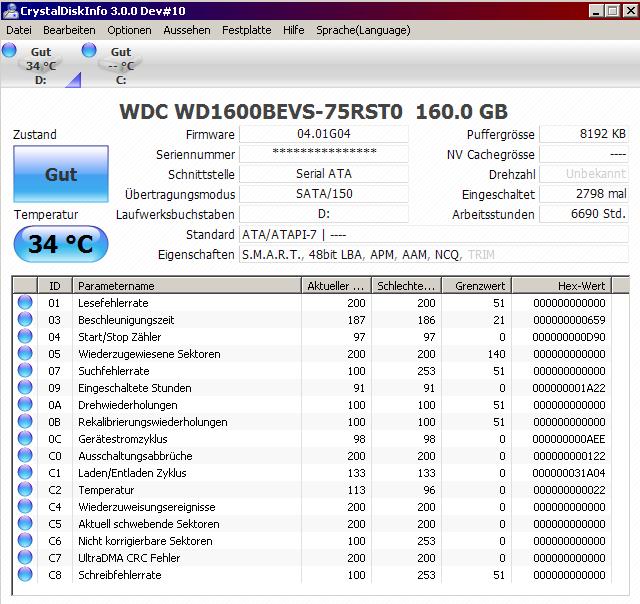Click status orb of Aktuell schwebende Sektoren row
This screenshot has width=640, height=604.
[25, 524]
